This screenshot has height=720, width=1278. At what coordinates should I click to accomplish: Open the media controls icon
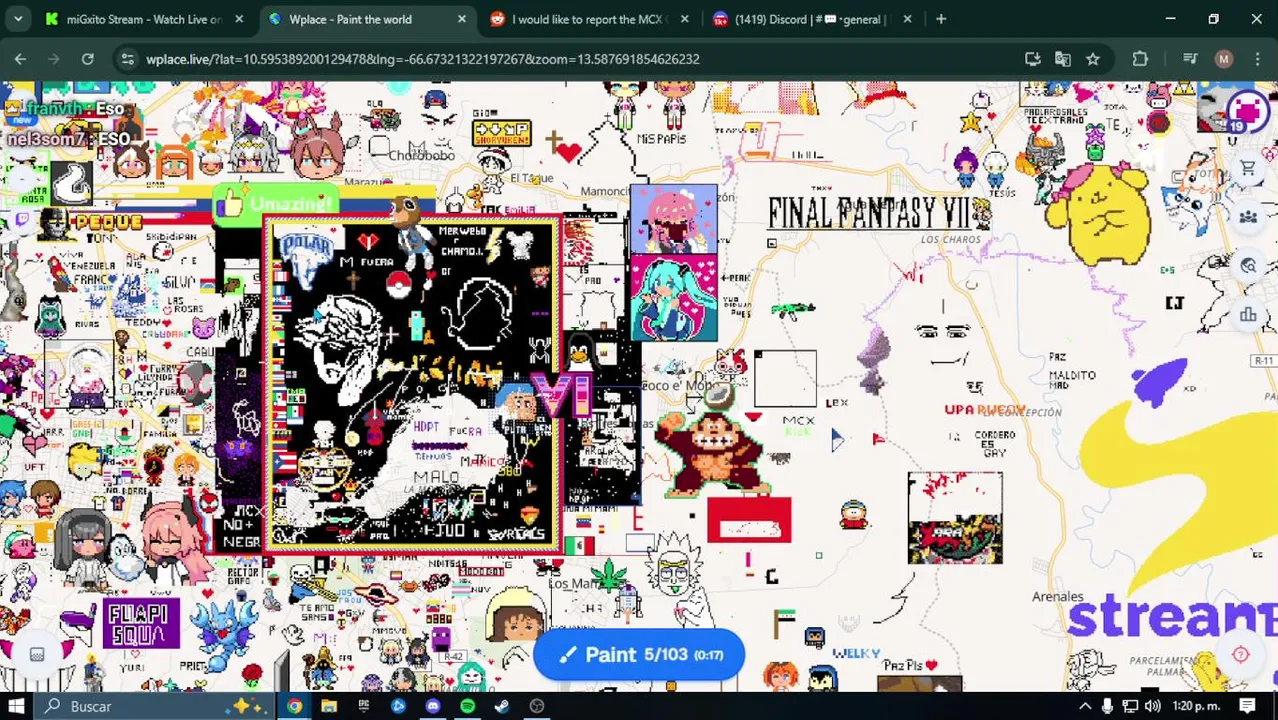1190,59
